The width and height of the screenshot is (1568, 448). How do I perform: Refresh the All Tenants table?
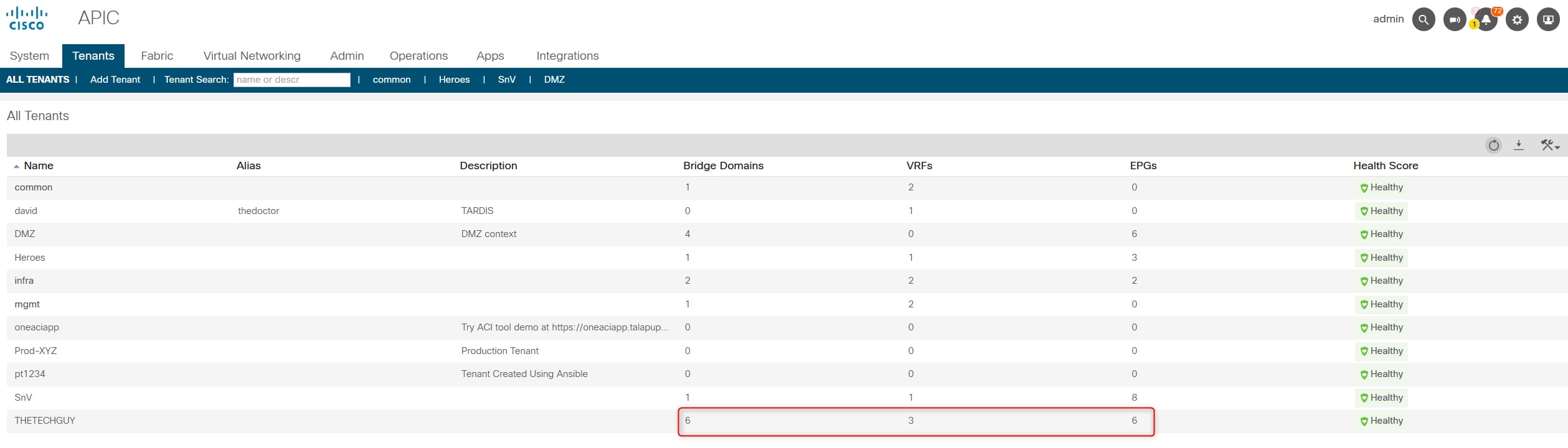click(1493, 146)
